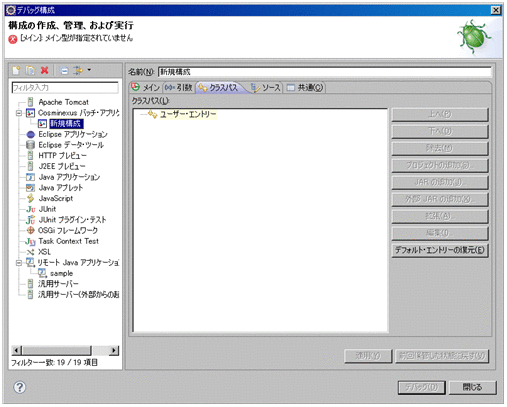Duplicate the selected configuration icon
The image size is (507, 407).
(30, 70)
